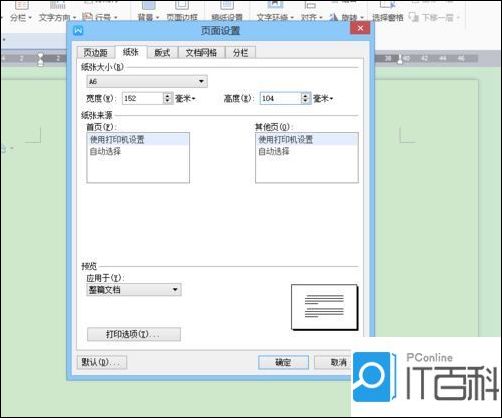Viewport: 502px width, 418px height.
Task: Expand the 应用于 整篇文档 dropdown
Action: click(134, 290)
